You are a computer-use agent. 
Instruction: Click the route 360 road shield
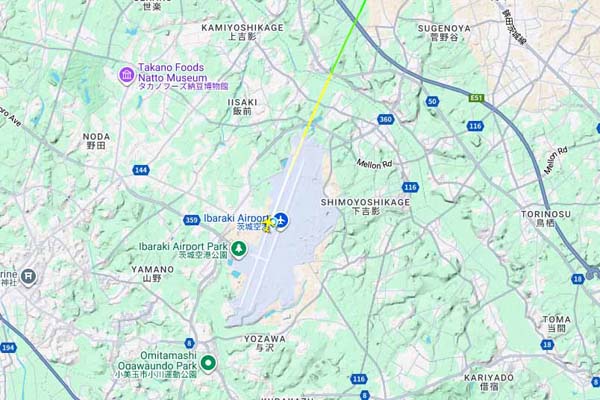pos(385,119)
